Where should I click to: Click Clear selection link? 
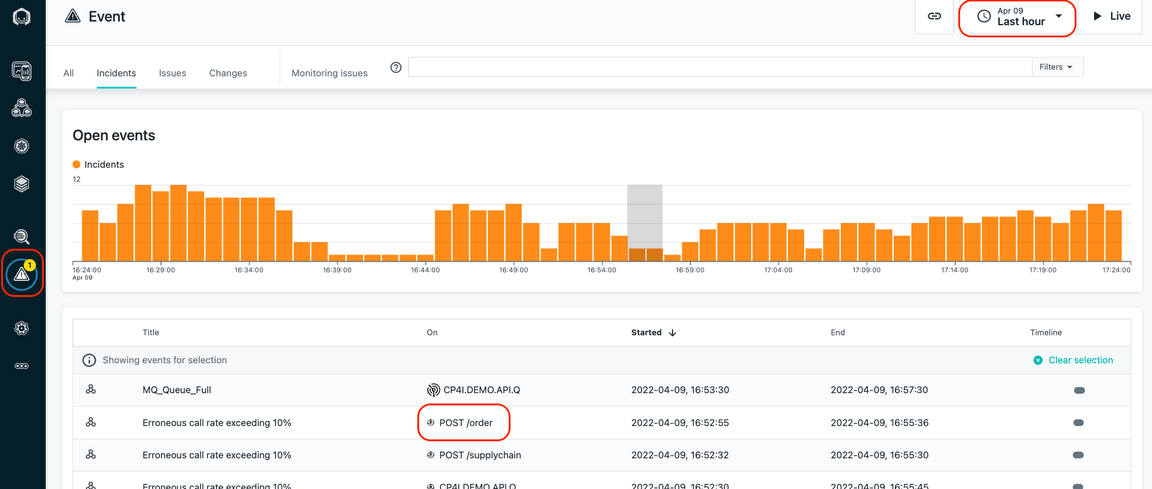pos(1073,360)
